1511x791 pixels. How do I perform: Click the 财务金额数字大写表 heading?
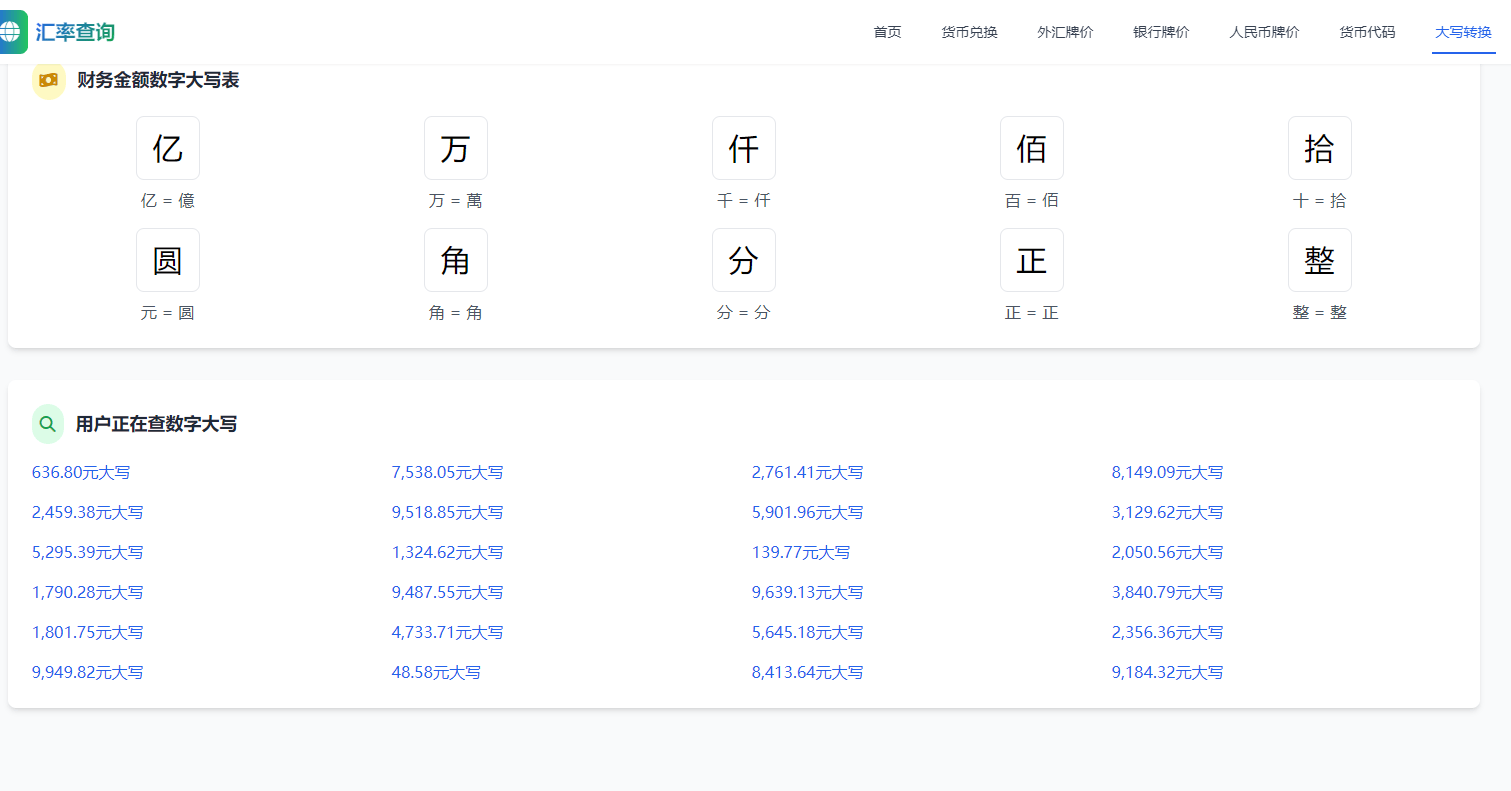(158, 80)
